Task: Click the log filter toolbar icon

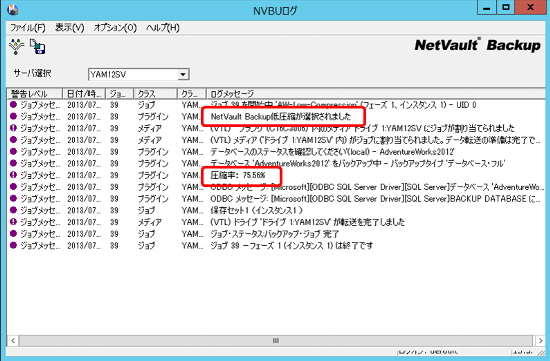Action: pos(16,46)
